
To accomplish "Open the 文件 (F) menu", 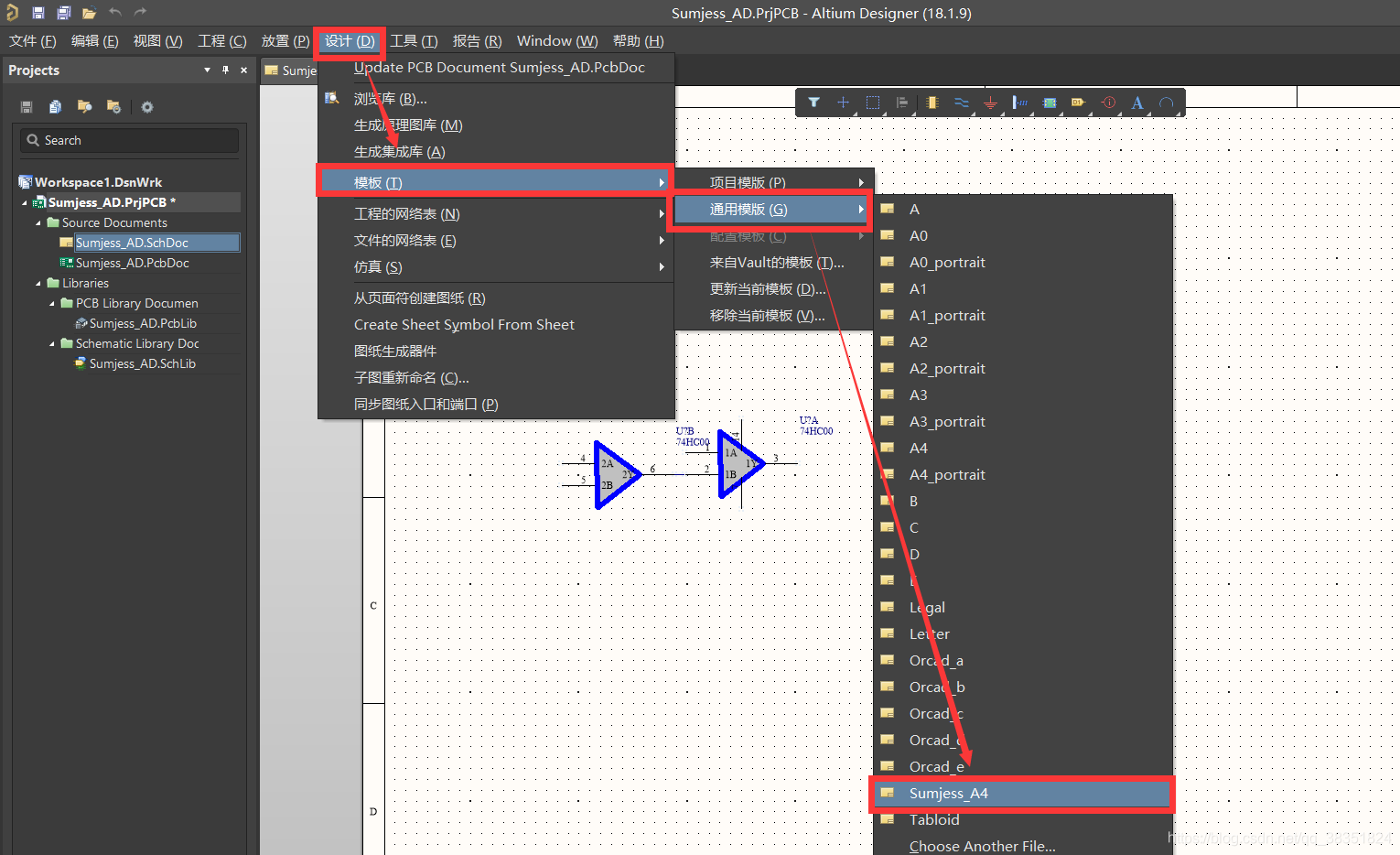I will [33, 41].
